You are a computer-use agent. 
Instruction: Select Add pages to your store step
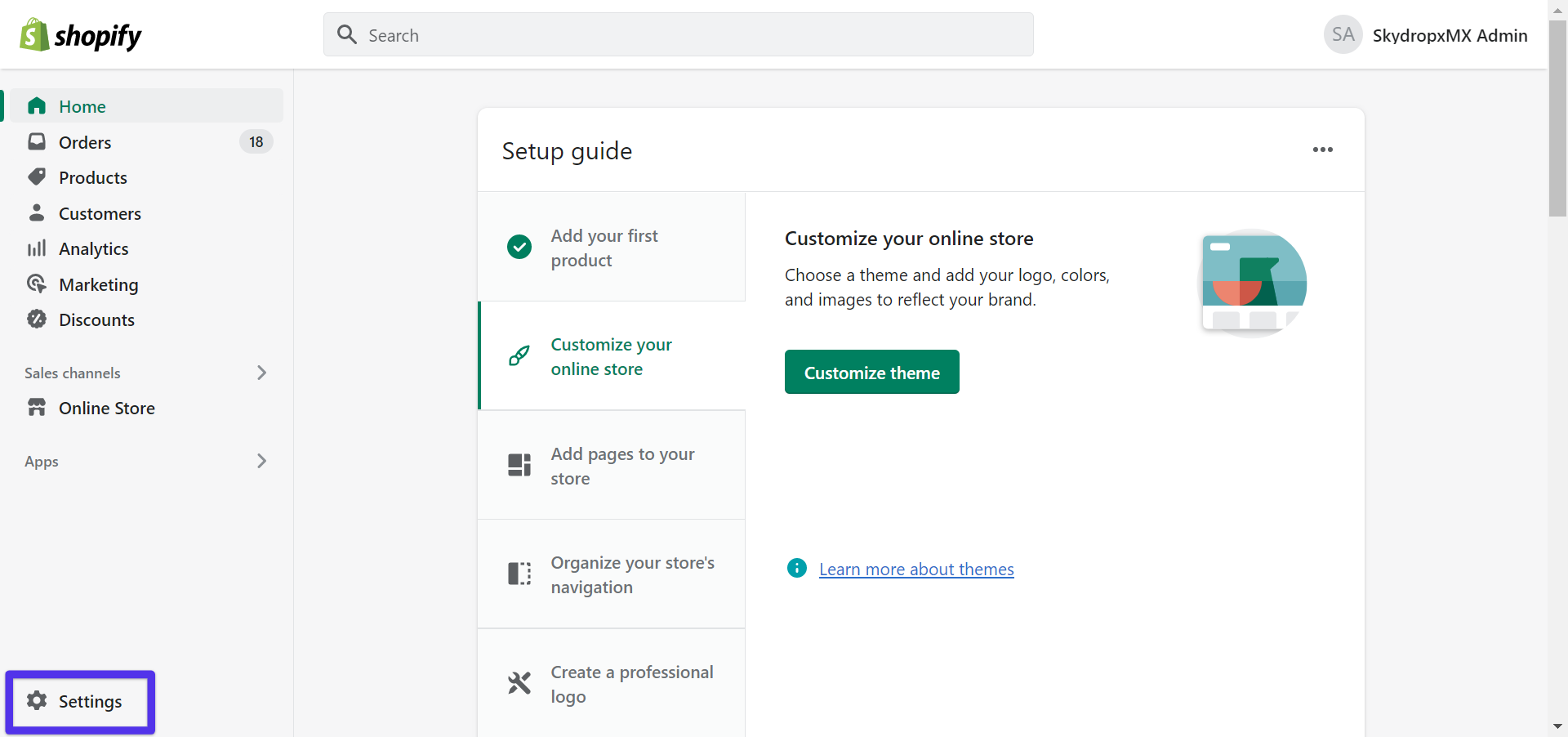(612, 465)
